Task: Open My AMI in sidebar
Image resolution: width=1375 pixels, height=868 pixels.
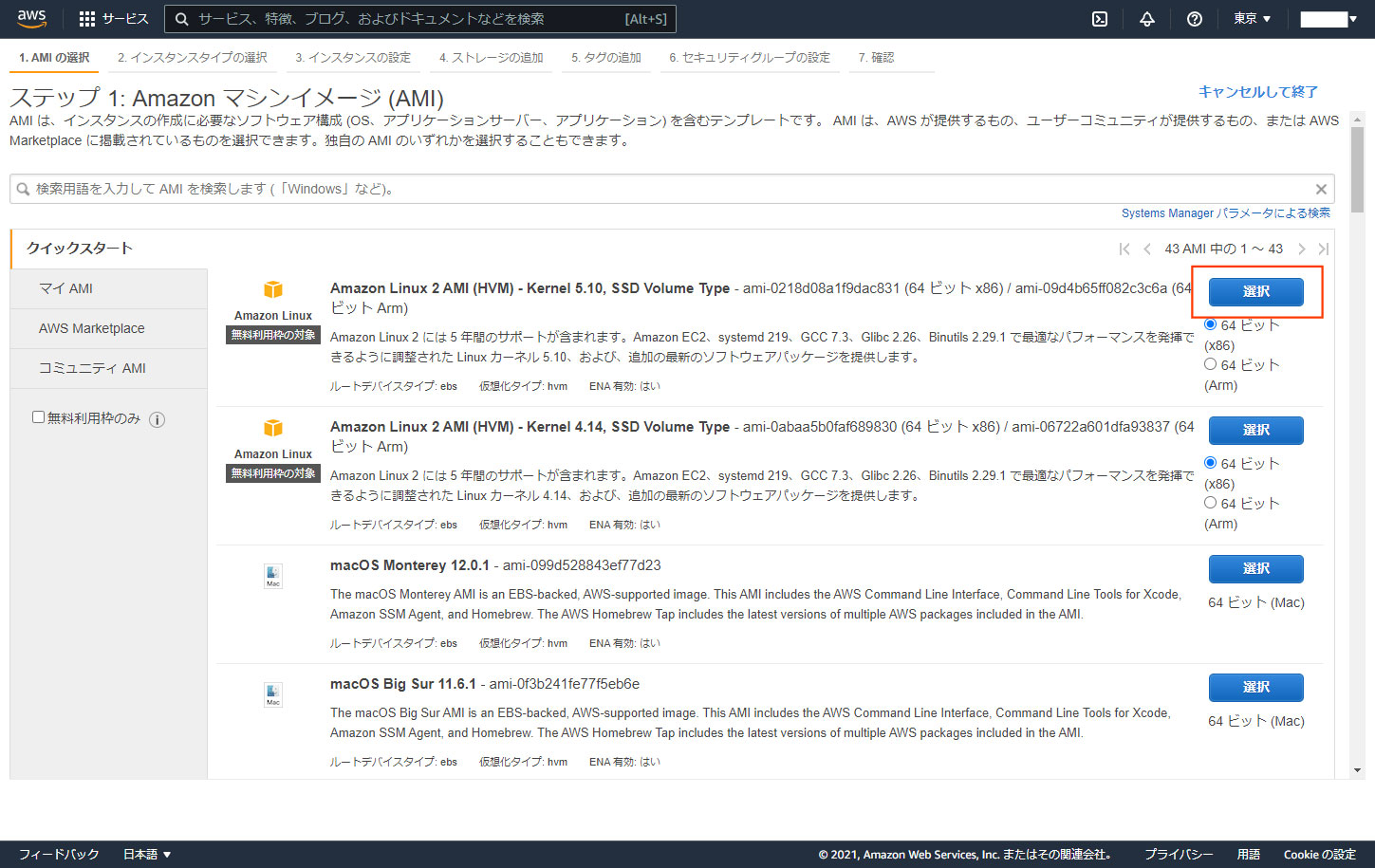Action: tap(108, 288)
